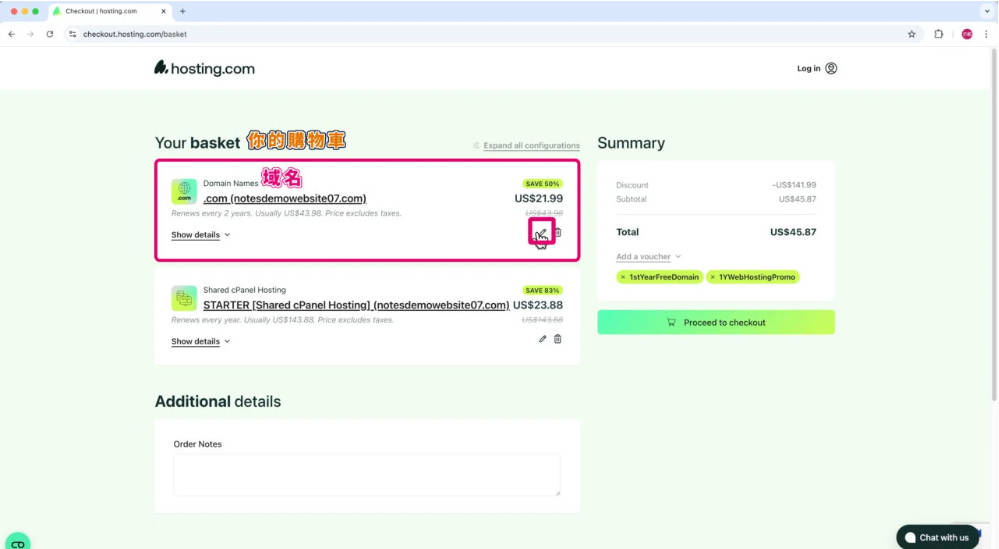
Task: Remove the 1stYearFreeDomain voucher
Action: (x=623, y=277)
